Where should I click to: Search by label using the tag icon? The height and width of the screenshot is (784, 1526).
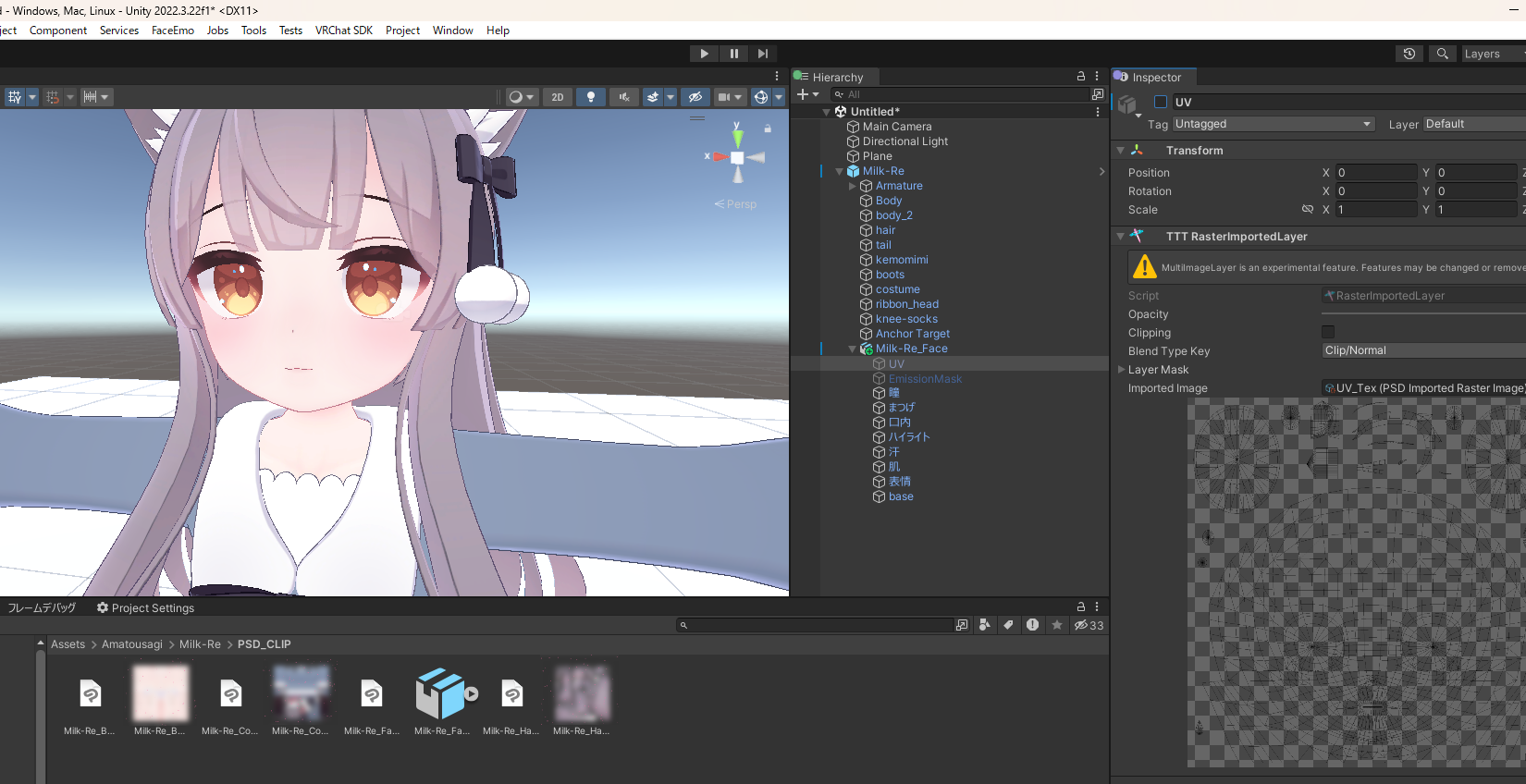[x=1008, y=625]
